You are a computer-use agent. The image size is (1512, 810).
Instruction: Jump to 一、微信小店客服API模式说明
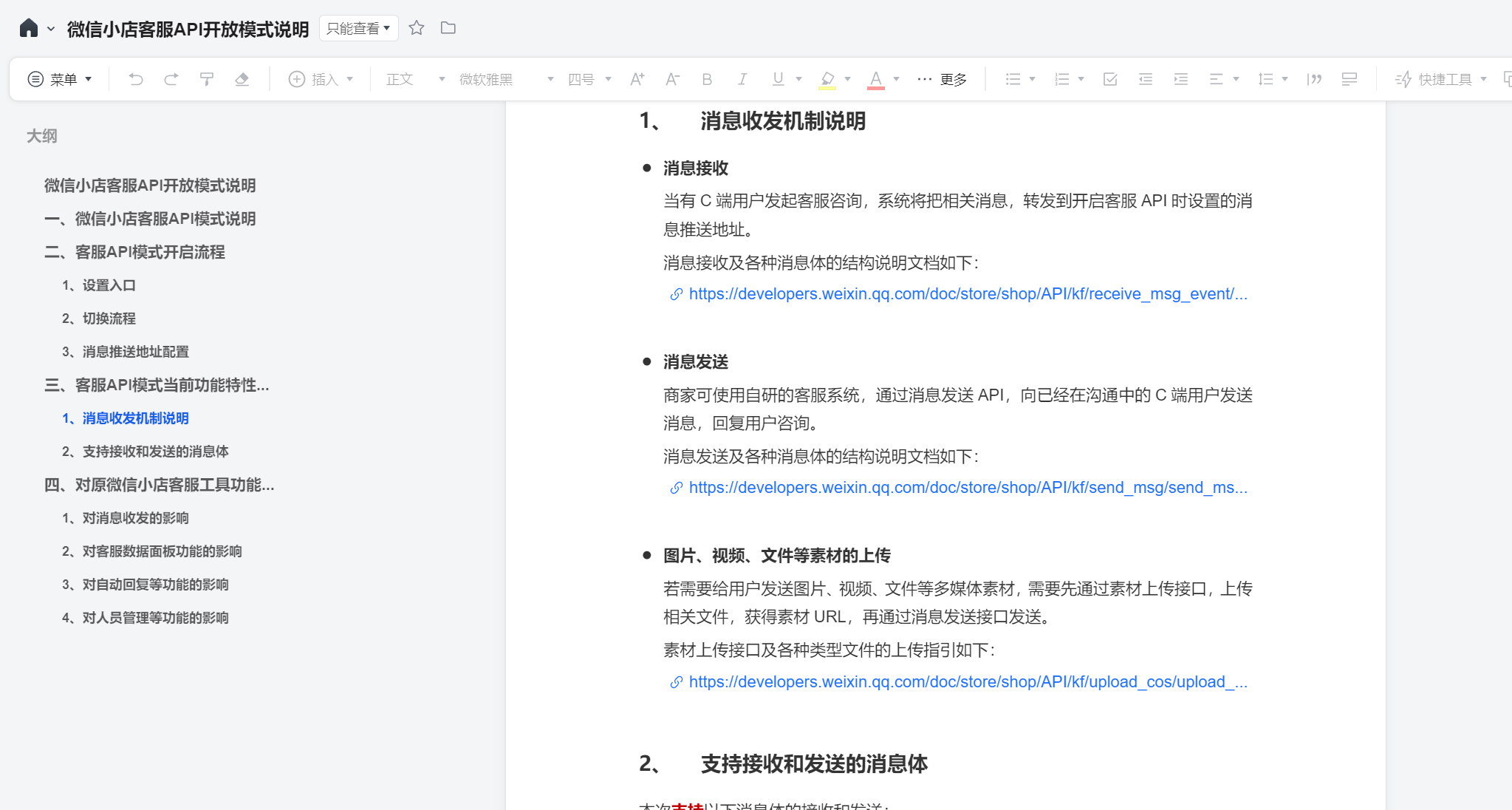[150, 219]
